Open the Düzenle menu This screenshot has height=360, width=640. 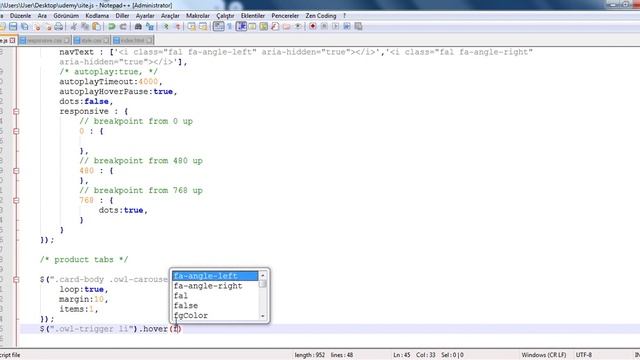20,16
